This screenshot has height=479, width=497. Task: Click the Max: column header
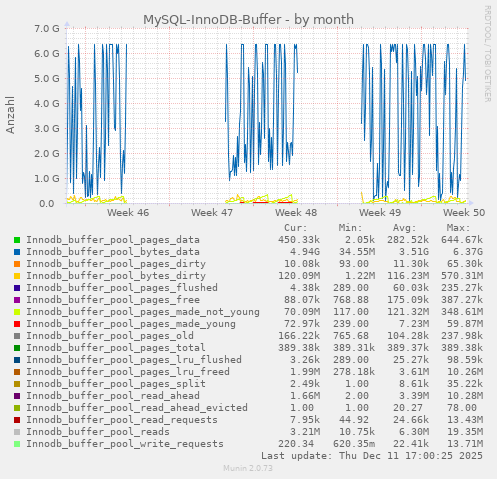459,228
